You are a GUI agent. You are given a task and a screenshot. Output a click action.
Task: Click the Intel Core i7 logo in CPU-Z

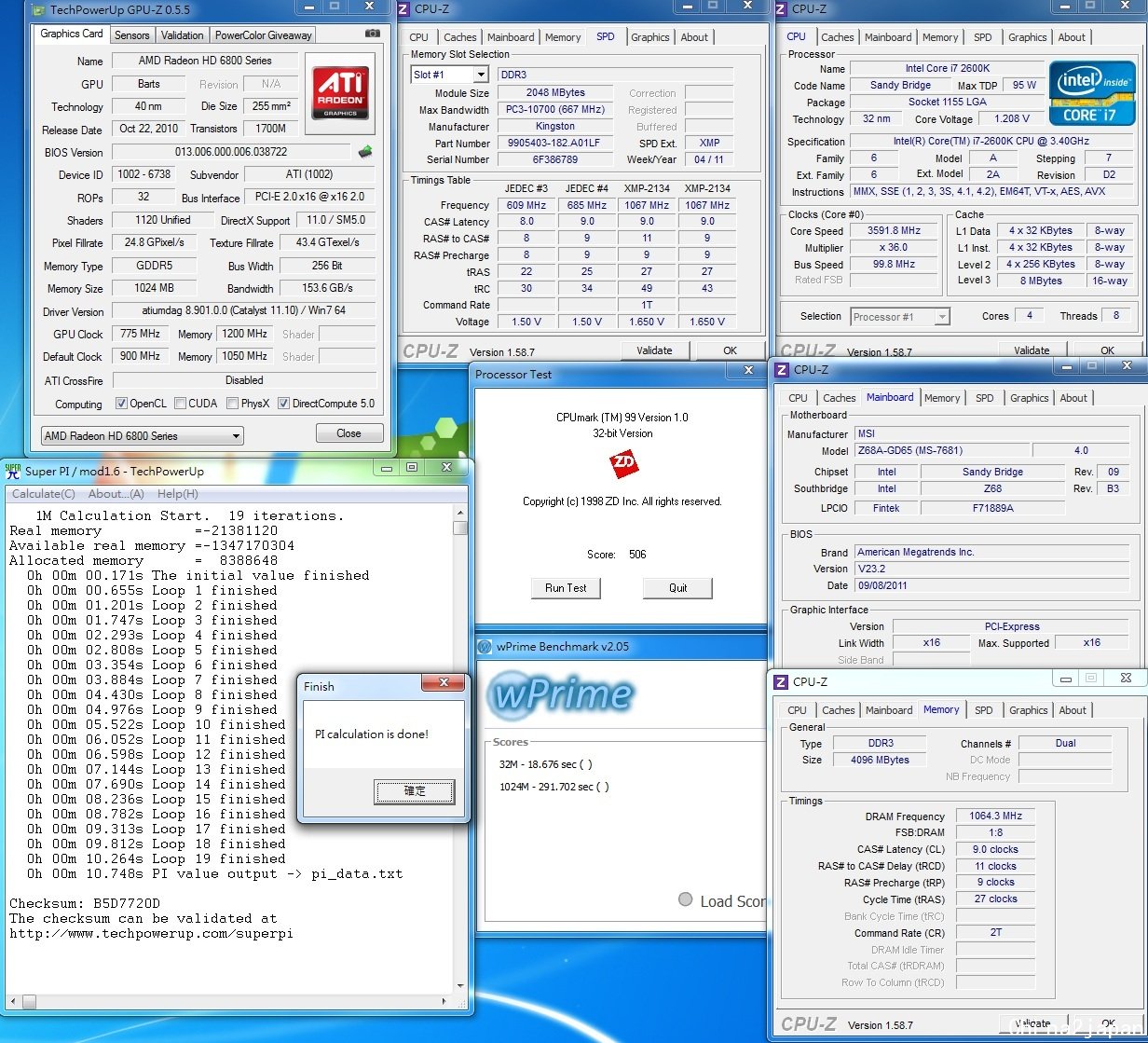pyautogui.click(x=1092, y=93)
